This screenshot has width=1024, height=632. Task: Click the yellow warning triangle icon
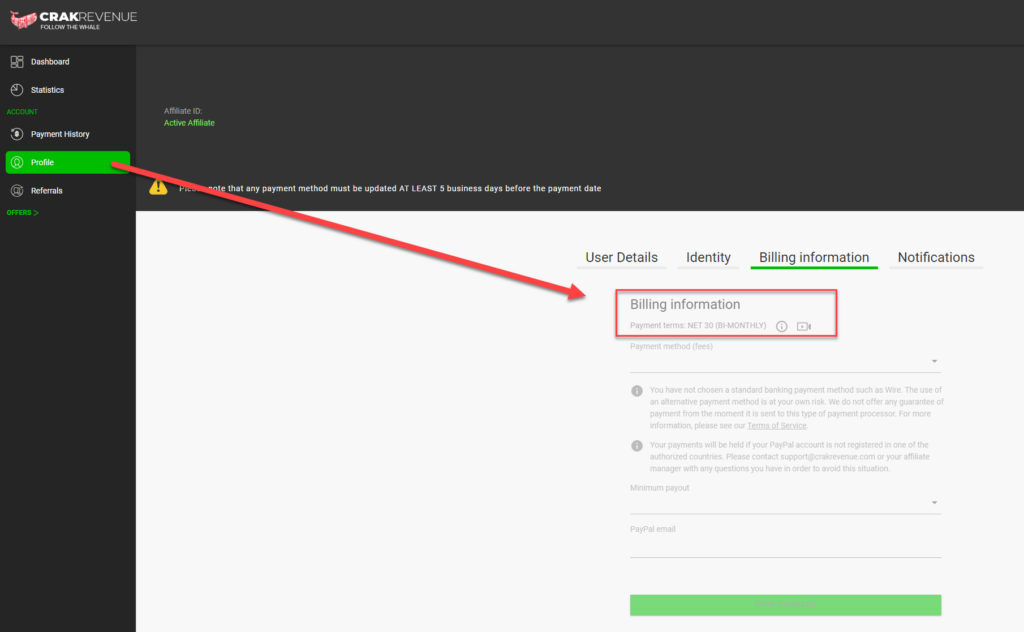click(158, 187)
